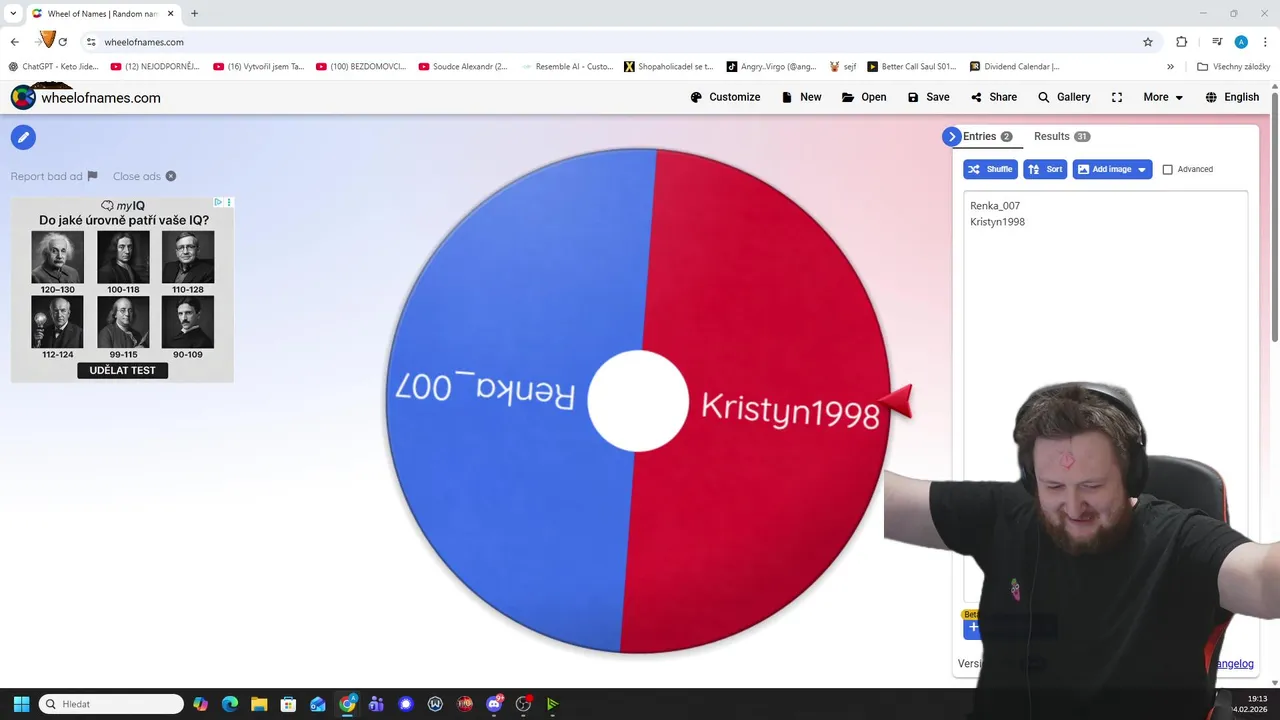Click wheel center to spin
Viewport: 1280px width, 720px height.
[638, 400]
